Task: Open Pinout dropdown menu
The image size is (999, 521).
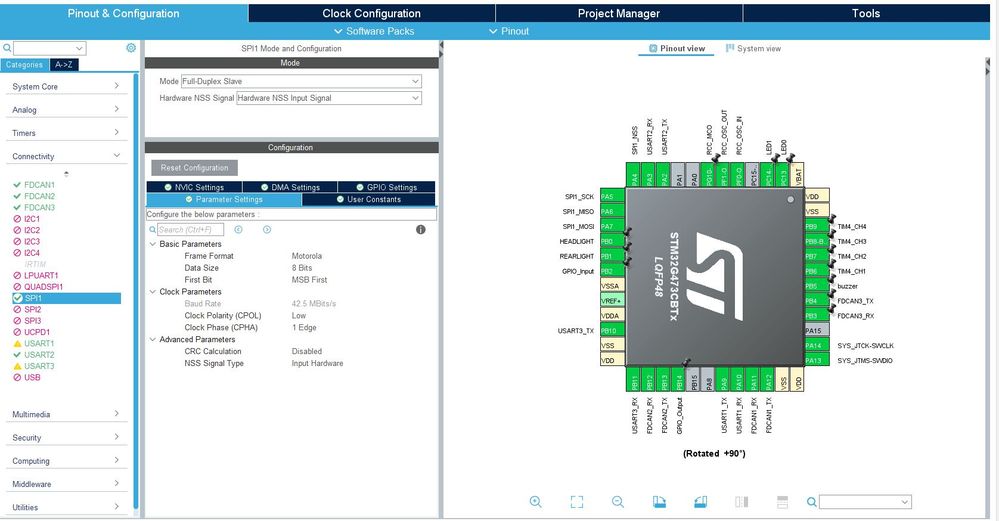Action: coord(509,31)
